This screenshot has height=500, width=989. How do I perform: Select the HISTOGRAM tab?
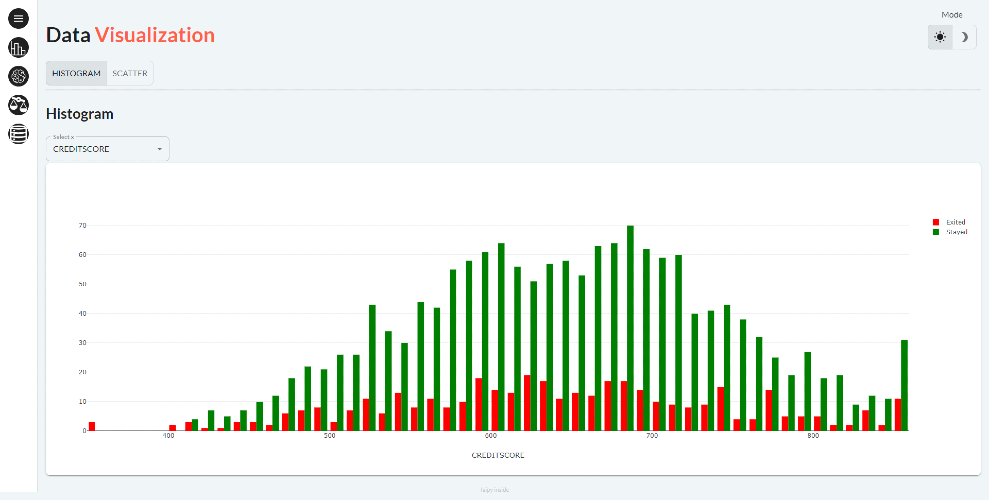coord(76,73)
